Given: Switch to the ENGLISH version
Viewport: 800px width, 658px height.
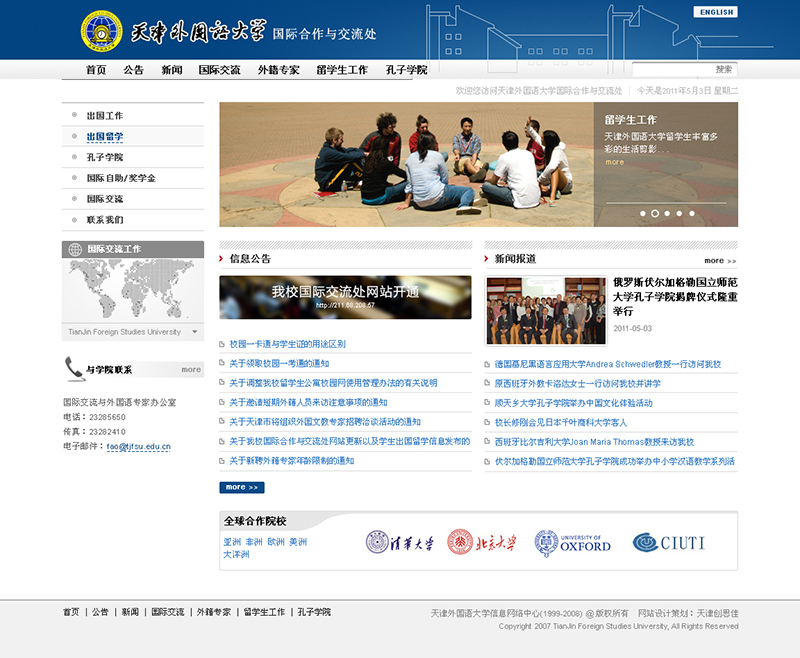Looking at the screenshot, I should click(x=715, y=12).
